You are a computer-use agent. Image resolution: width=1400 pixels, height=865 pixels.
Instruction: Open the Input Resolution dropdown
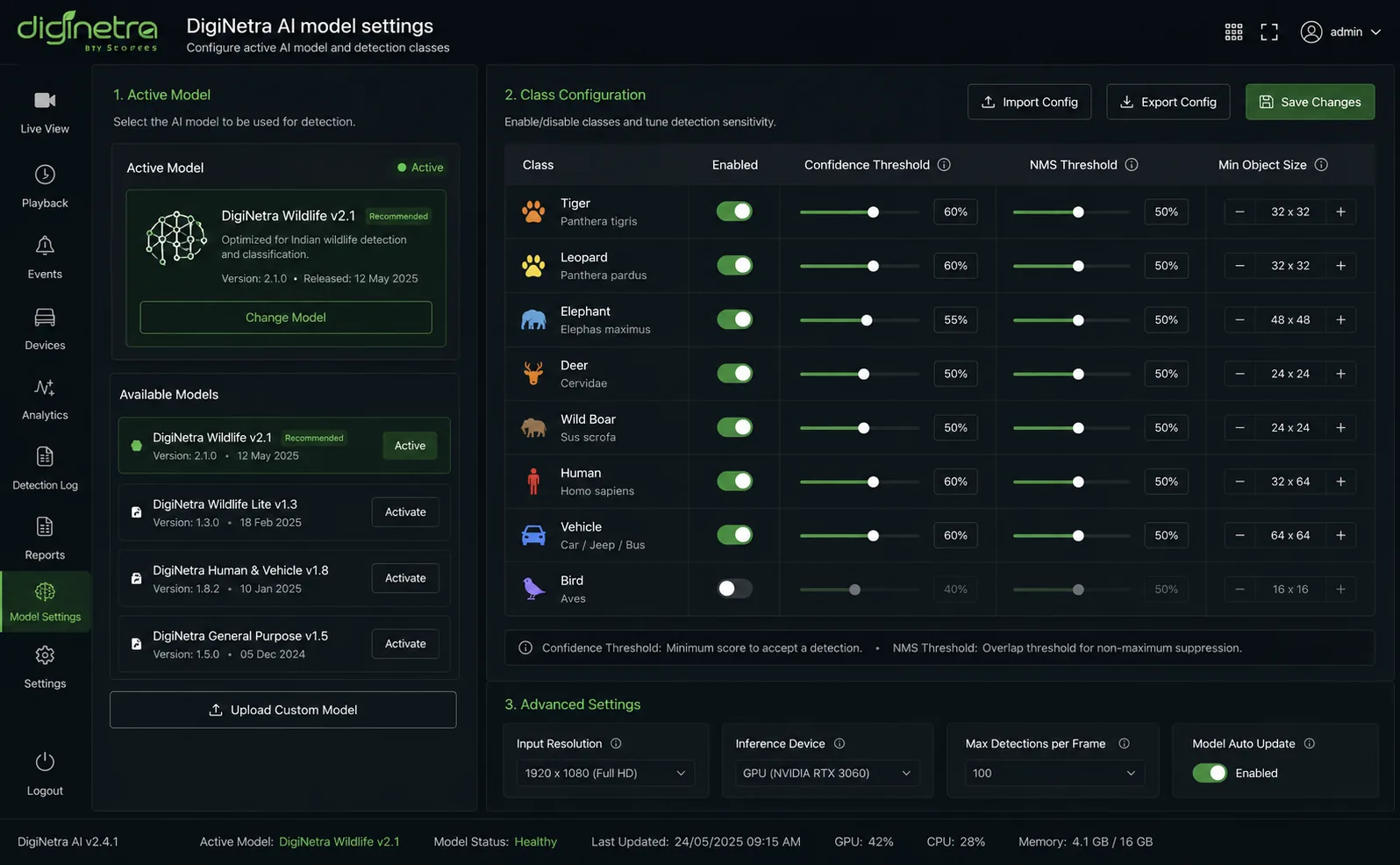tap(605, 773)
